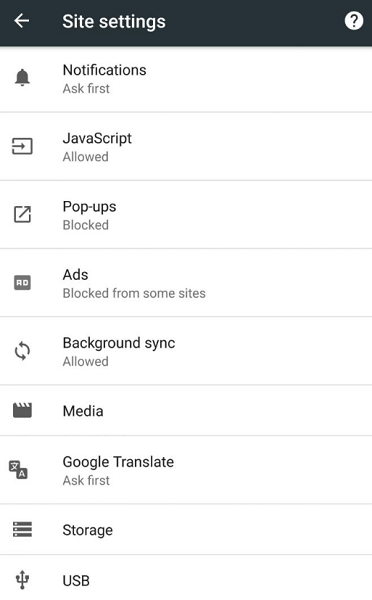This screenshot has width=372, height=600.
Task: Tap the Google Translate icon
Action: point(18,470)
